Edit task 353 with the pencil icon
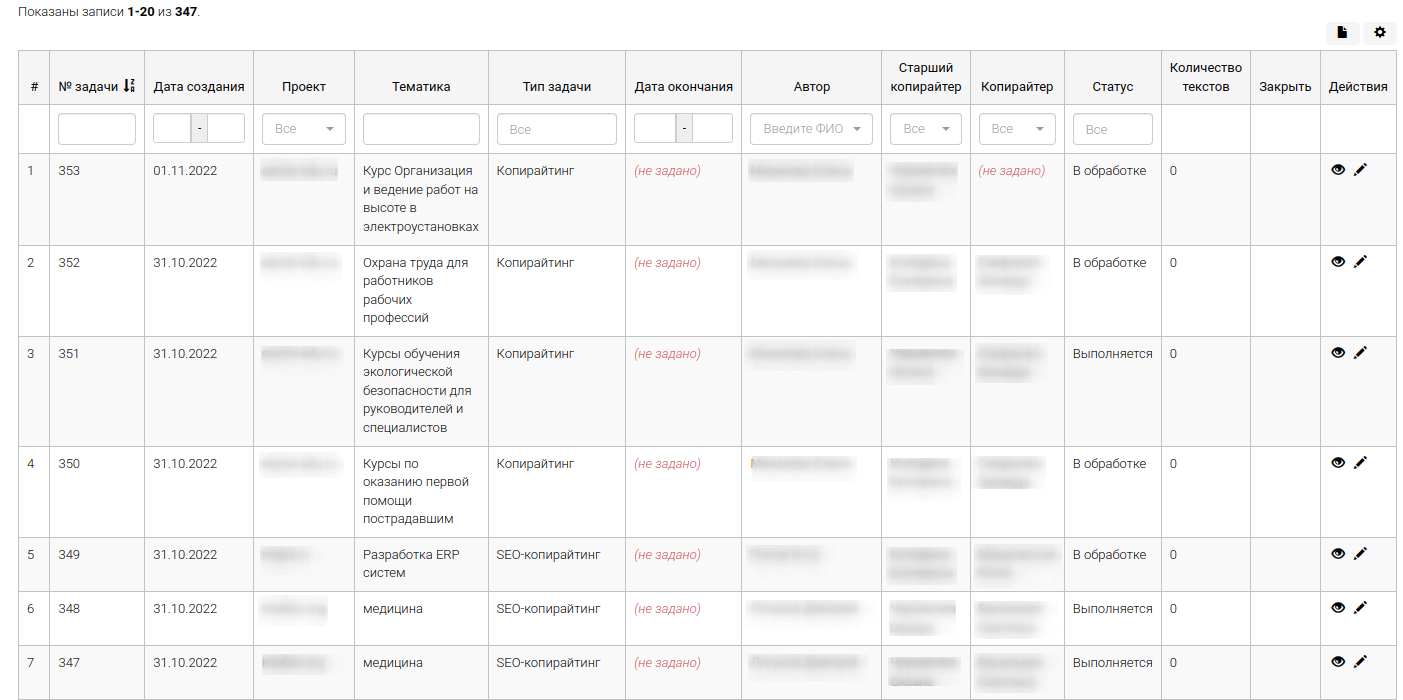The height and width of the screenshot is (700, 1403). 1360,170
